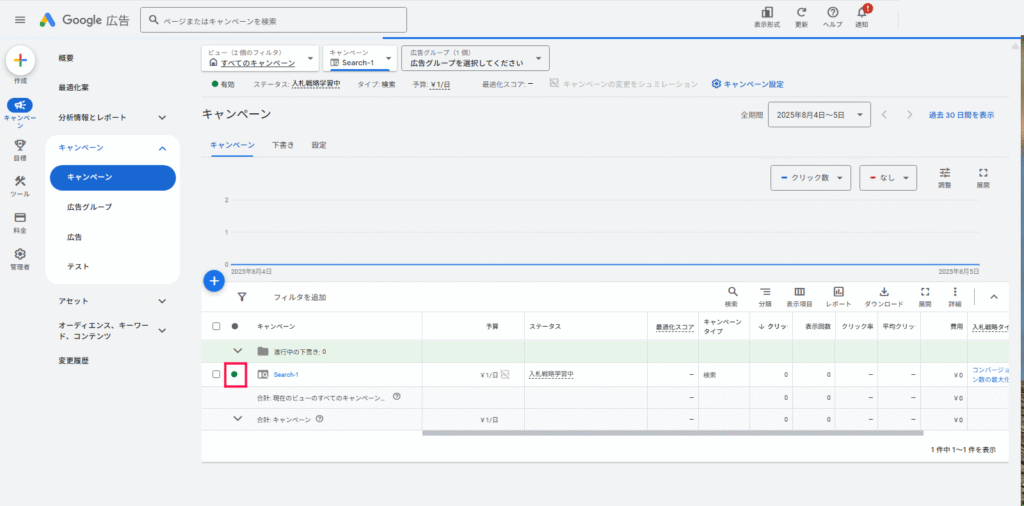The image size is (1024, 506).
Task: Switch to the 下書き tab
Action: tap(283, 145)
